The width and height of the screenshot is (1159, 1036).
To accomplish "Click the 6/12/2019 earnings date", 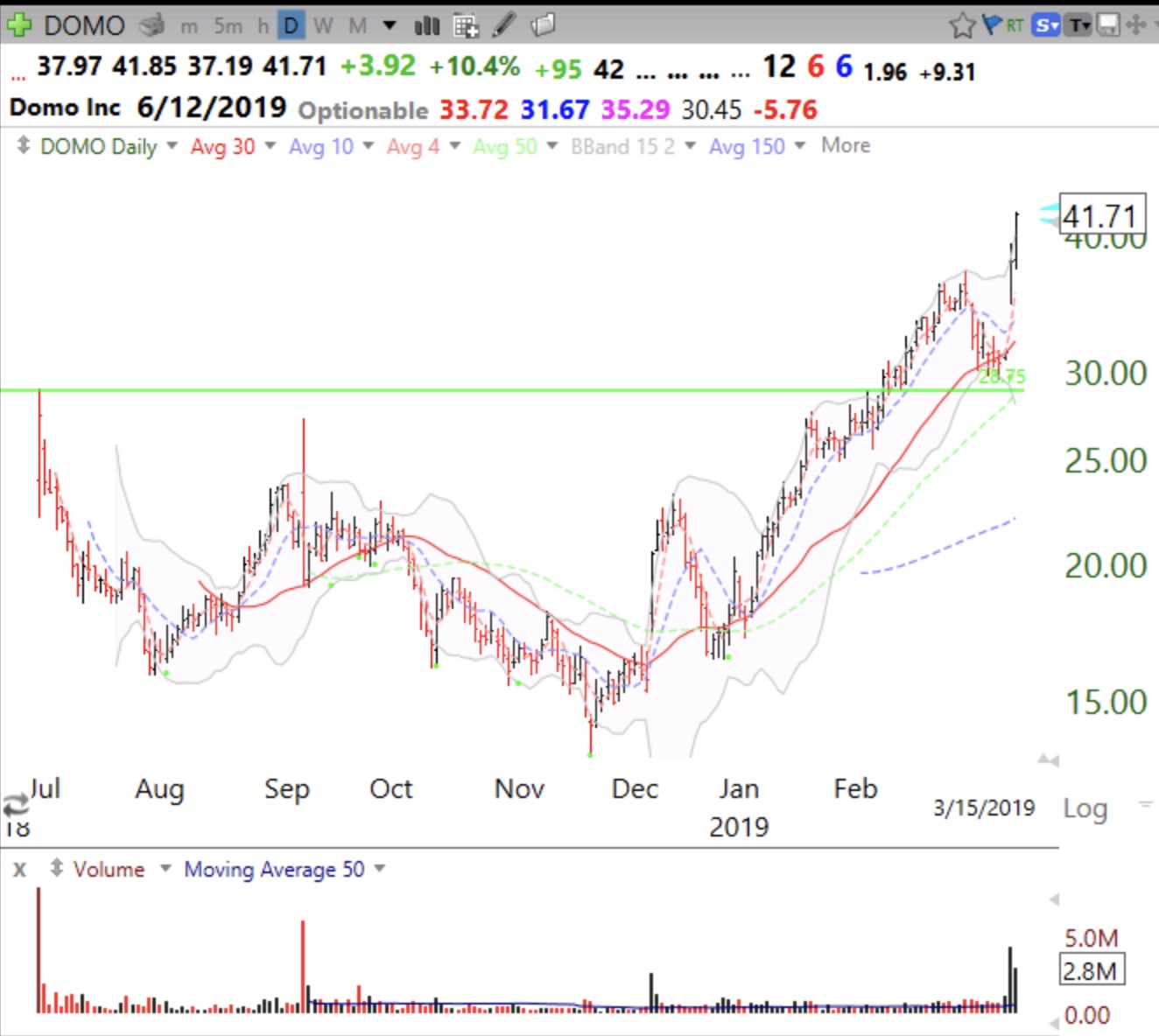I will (x=212, y=108).
